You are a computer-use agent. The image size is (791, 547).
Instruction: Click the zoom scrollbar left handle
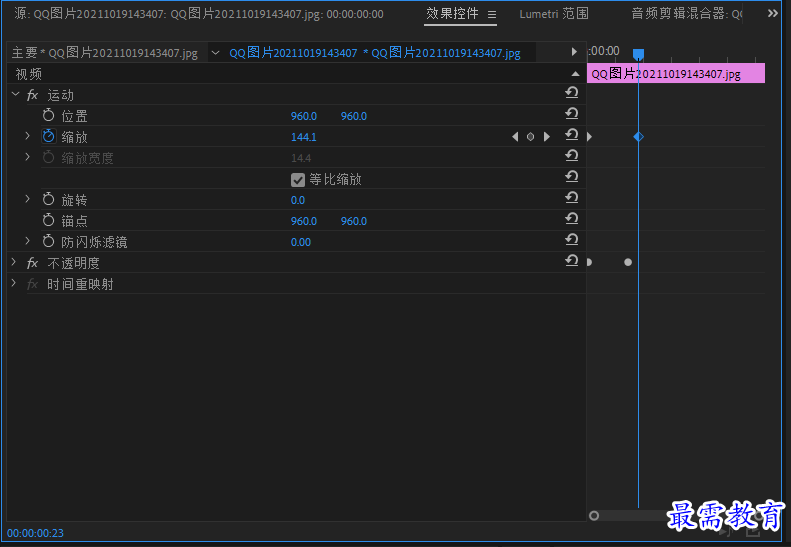click(594, 515)
